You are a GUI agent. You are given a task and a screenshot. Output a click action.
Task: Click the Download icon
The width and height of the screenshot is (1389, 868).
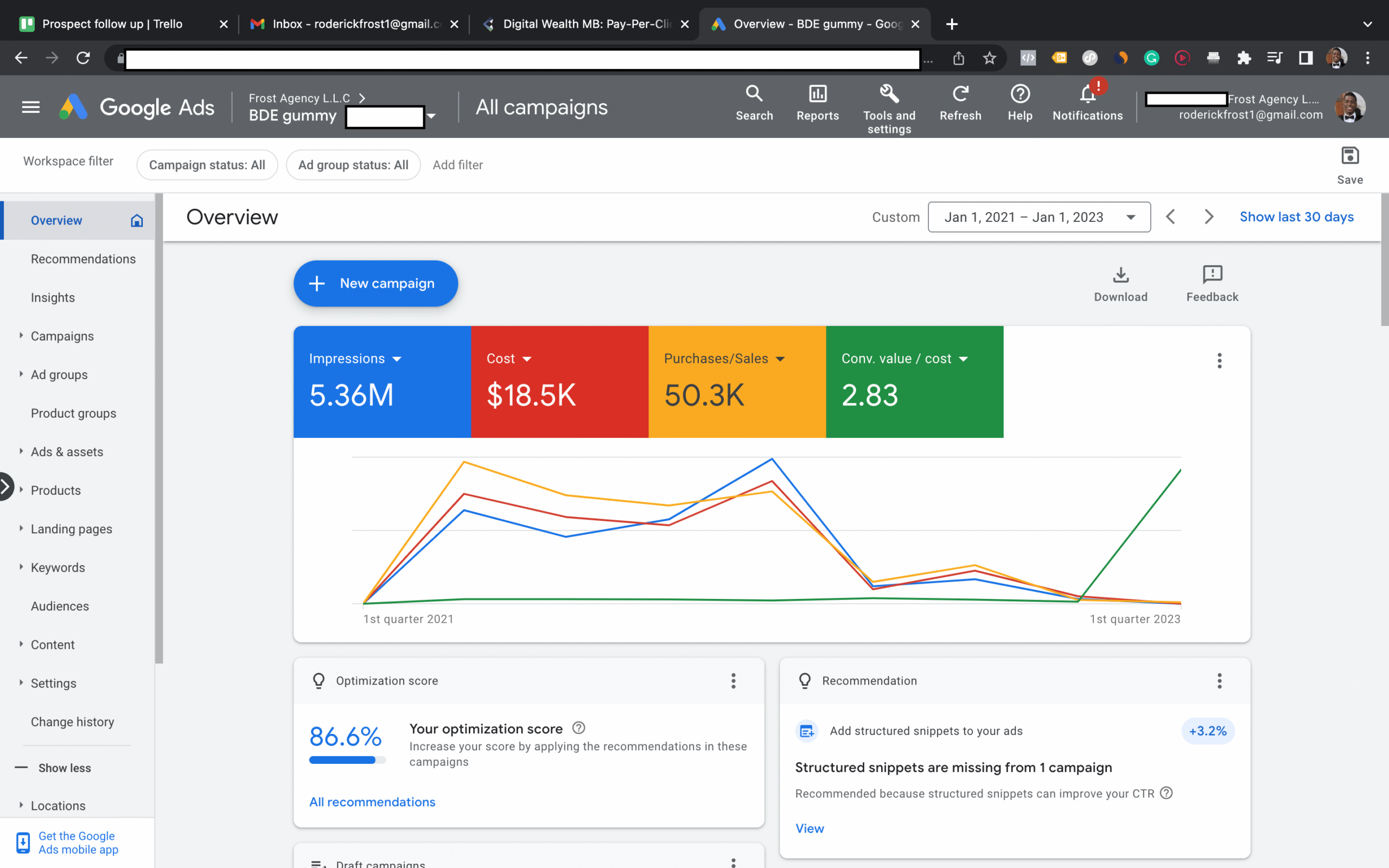click(x=1120, y=276)
